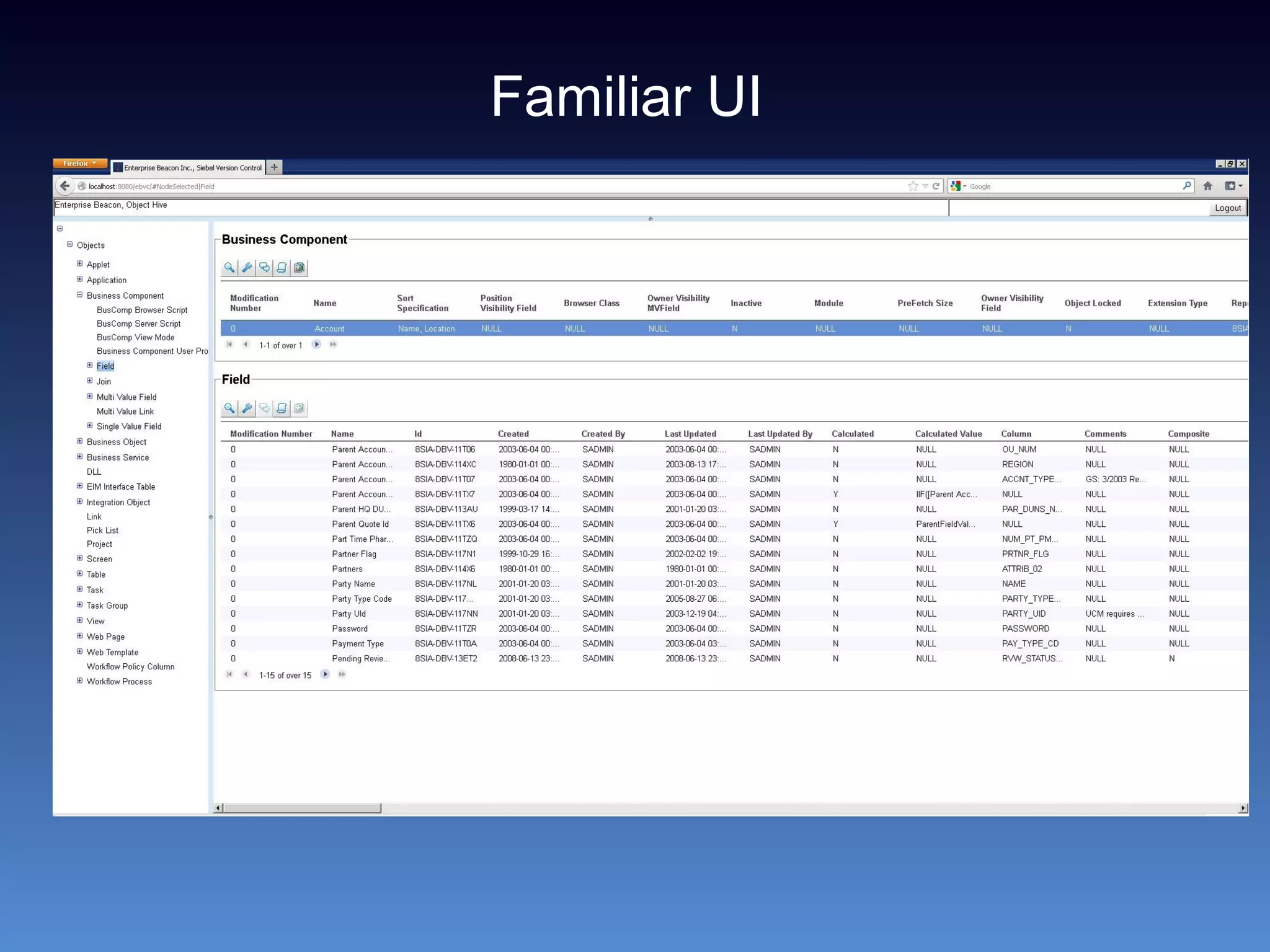Click wrench icon in Field toolbar
This screenshot has height=952, width=1270.
pyautogui.click(x=247, y=408)
